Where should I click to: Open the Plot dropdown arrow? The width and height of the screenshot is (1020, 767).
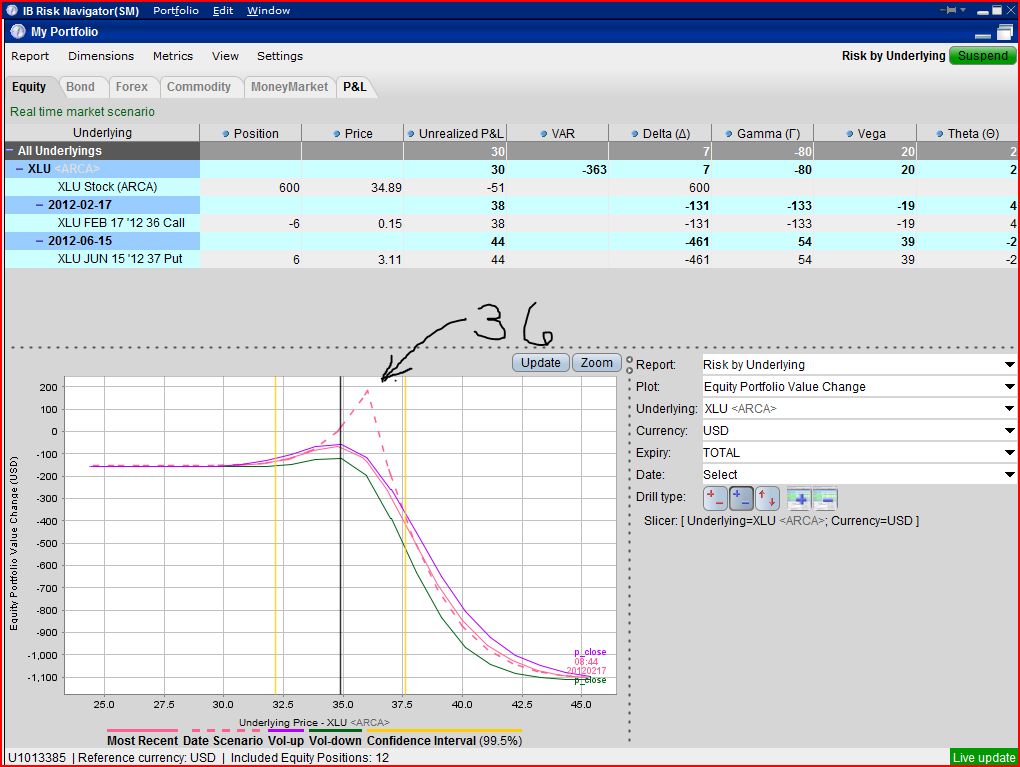coord(1009,387)
